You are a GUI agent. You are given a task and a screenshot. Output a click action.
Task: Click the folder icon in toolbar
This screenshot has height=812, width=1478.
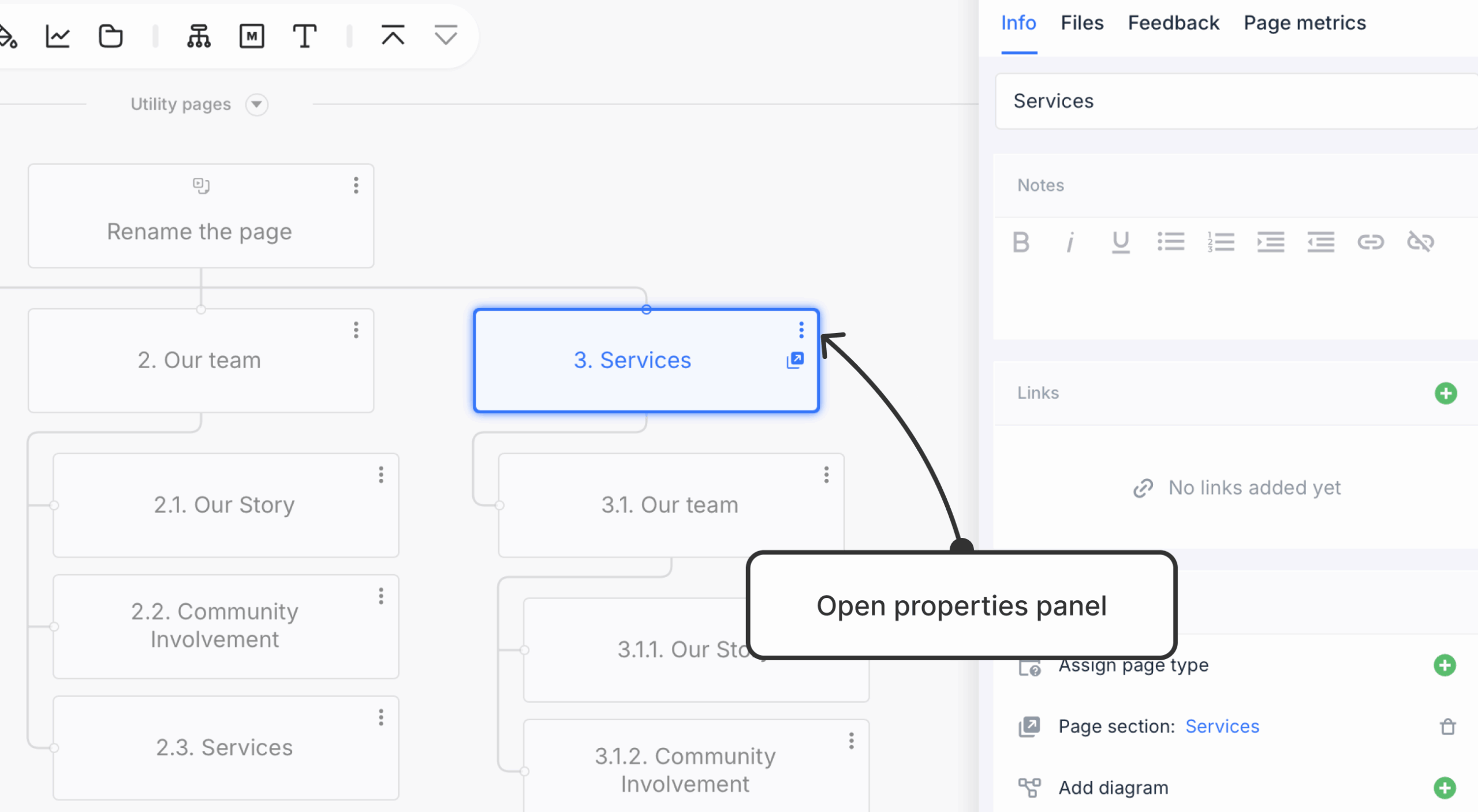(110, 36)
